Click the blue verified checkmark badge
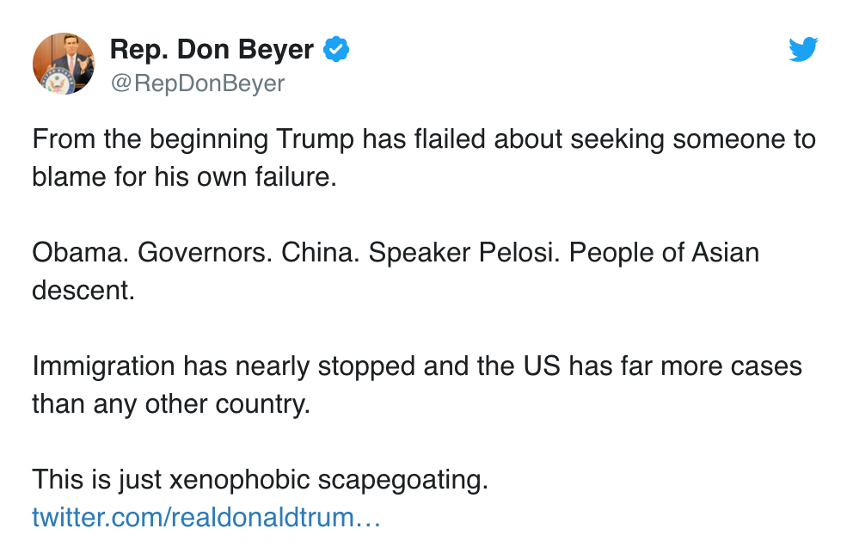The width and height of the screenshot is (852, 545). pos(336,49)
